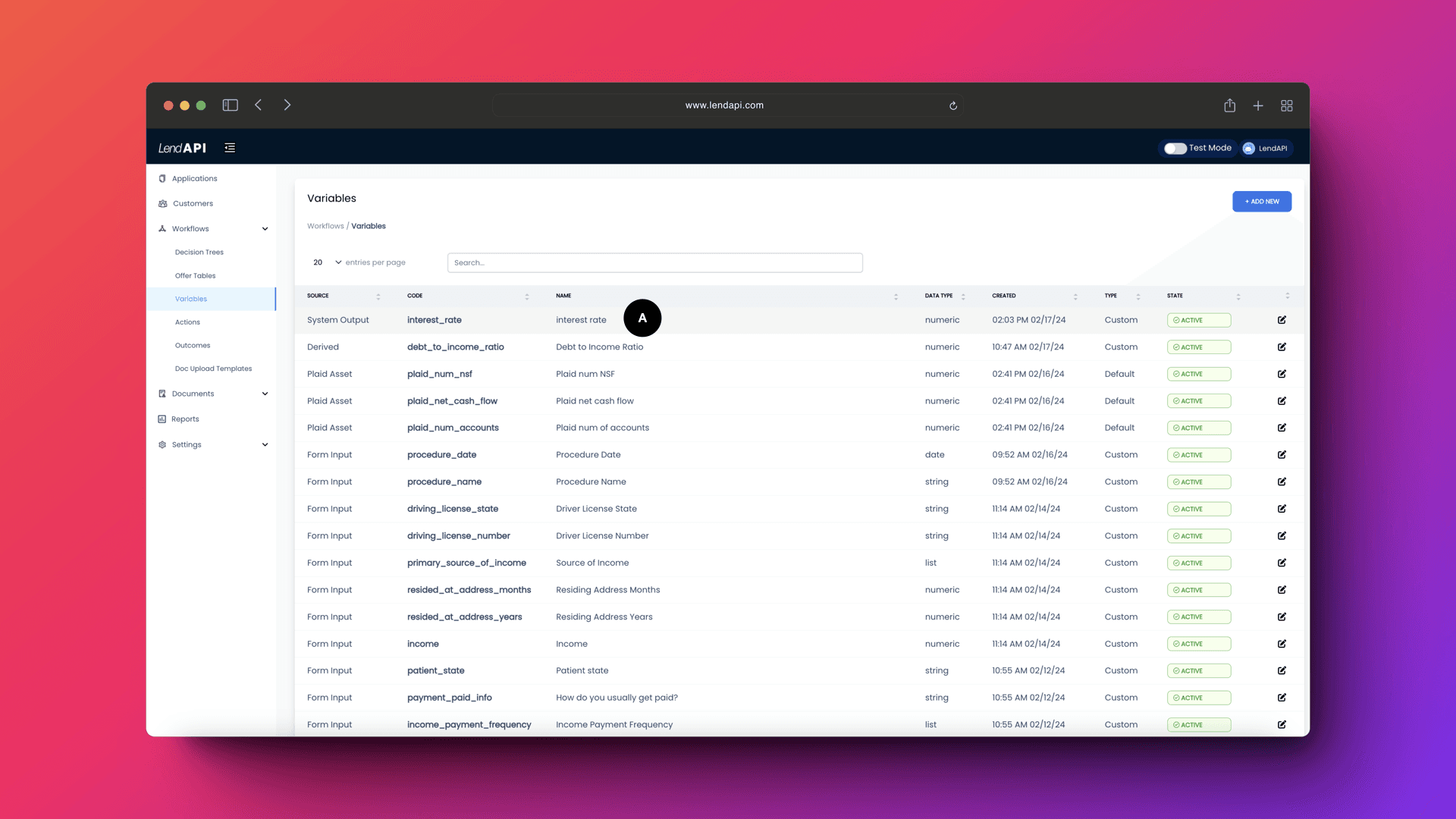The image size is (1456, 819).
Task: Expand the Settings sidebar section
Action: pyautogui.click(x=265, y=445)
